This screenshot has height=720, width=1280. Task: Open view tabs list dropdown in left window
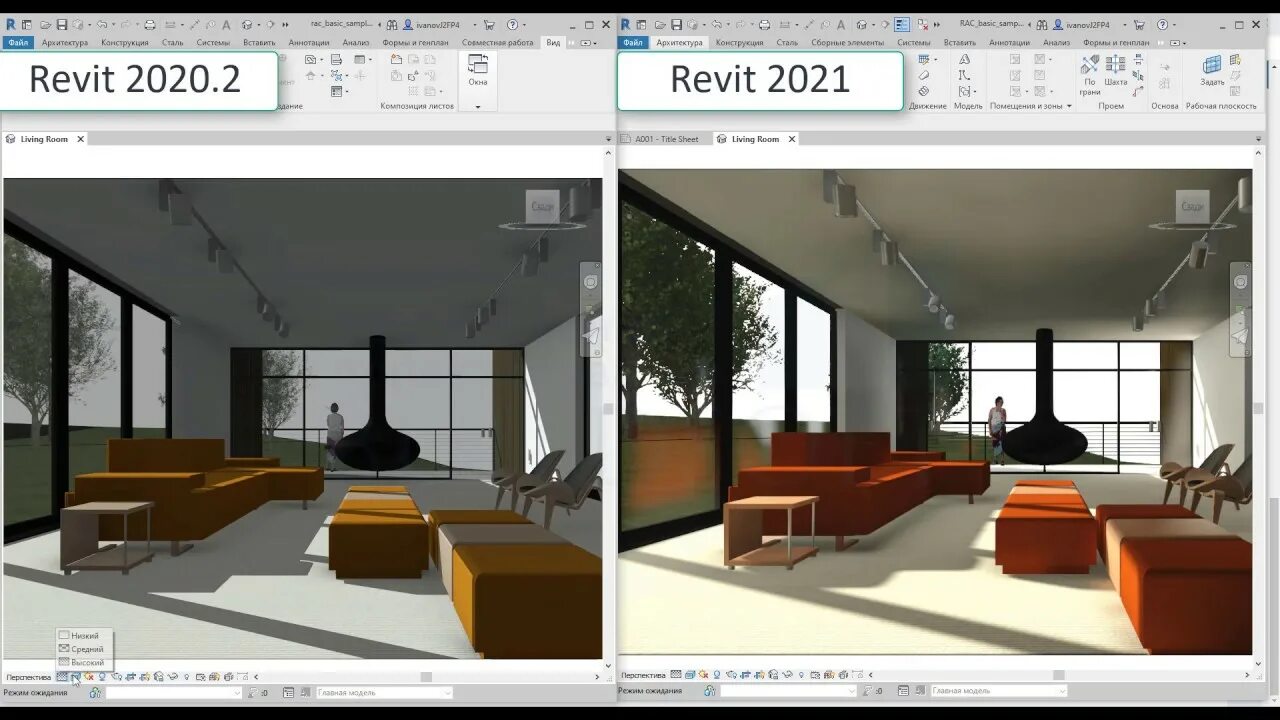[608, 139]
